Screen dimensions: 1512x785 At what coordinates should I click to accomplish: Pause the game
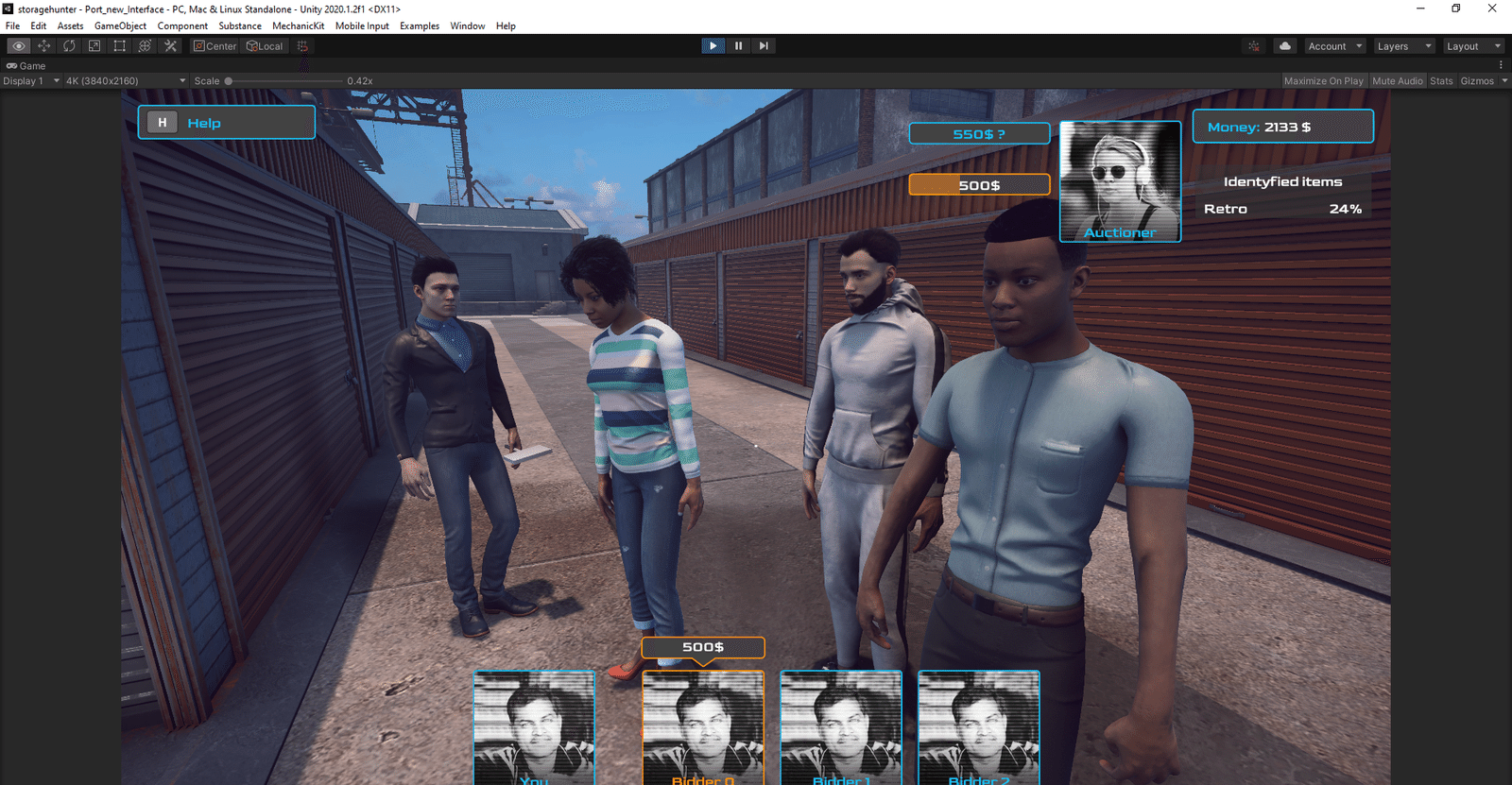[x=739, y=45]
